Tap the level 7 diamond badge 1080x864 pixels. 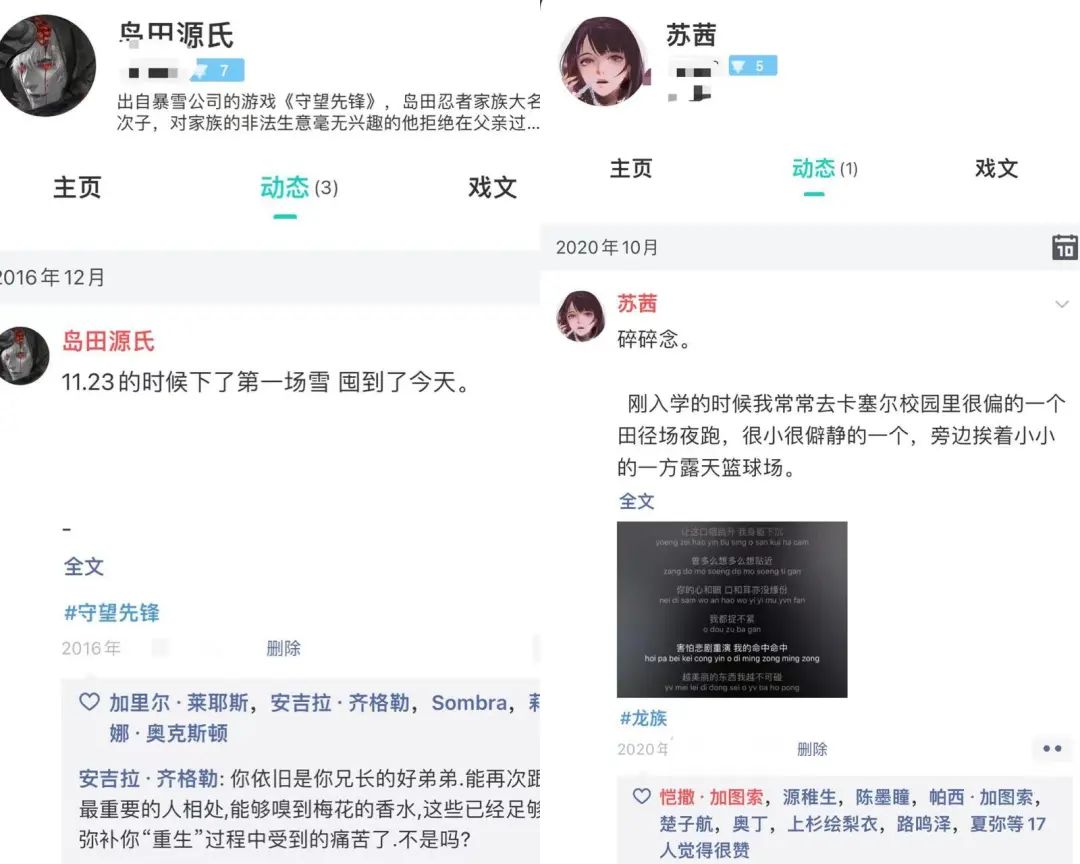pos(218,70)
